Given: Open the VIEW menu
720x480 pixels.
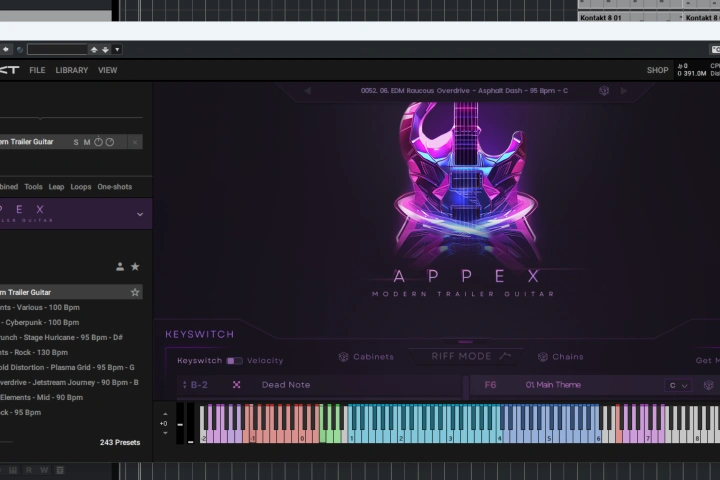Looking at the screenshot, I should click(x=107, y=70).
